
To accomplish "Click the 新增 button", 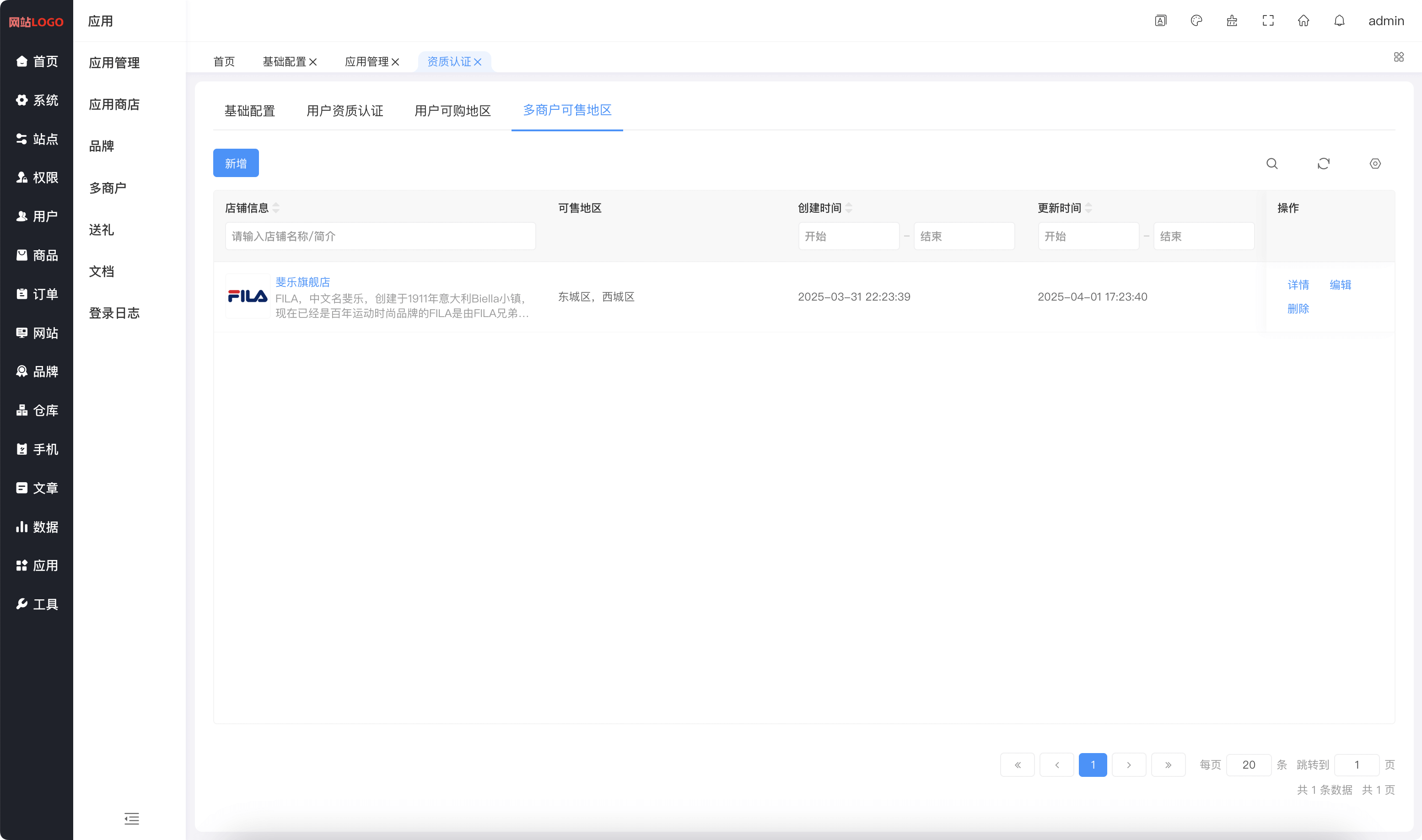I will pyautogui.click(x=236, y=163).
